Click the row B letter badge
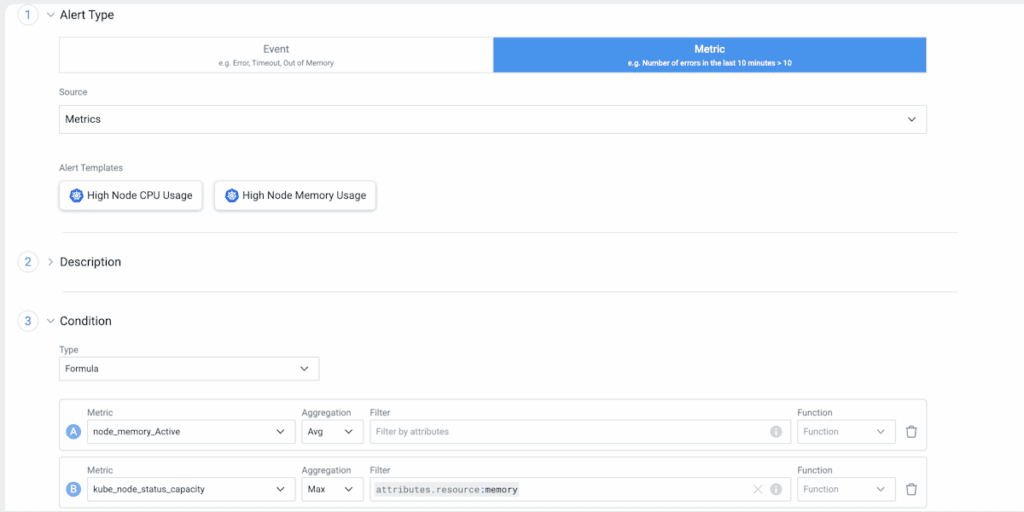The width and height of the screenshot is (1024, 512). click(73, 489)
